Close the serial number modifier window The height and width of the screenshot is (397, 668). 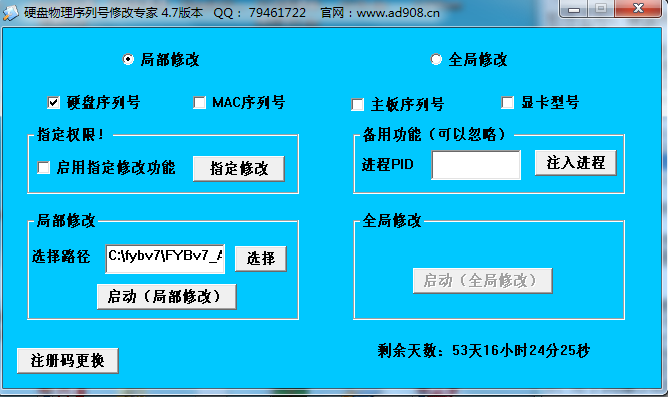pyautogui.click(x=638, y=9)
